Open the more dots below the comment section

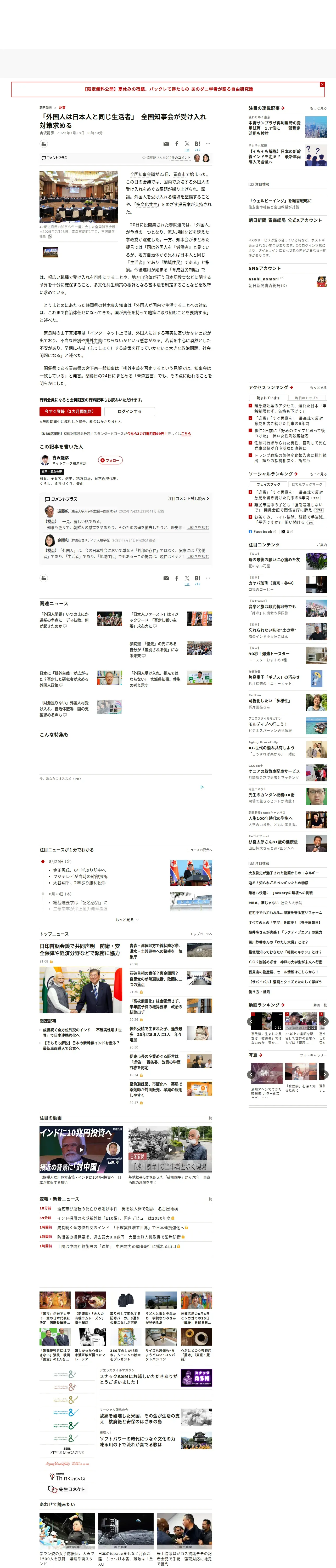pyautogui.click(x=208, y=578)
